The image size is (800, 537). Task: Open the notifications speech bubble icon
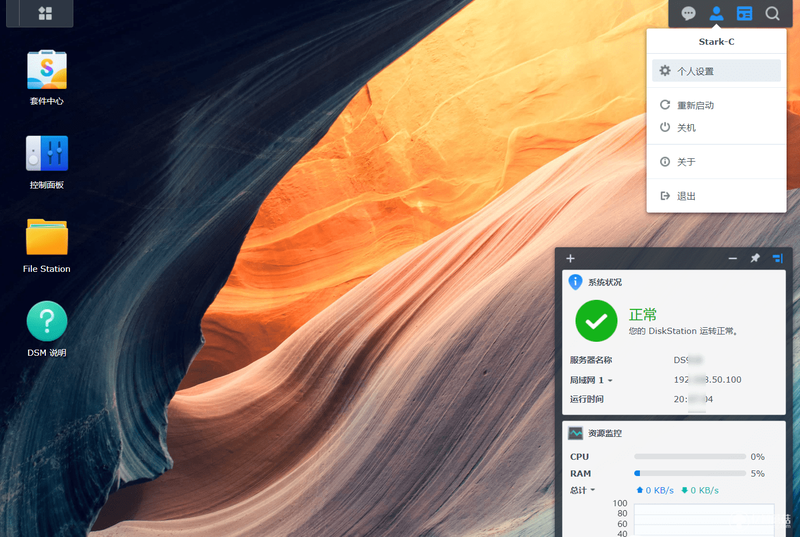coord(688,14)
